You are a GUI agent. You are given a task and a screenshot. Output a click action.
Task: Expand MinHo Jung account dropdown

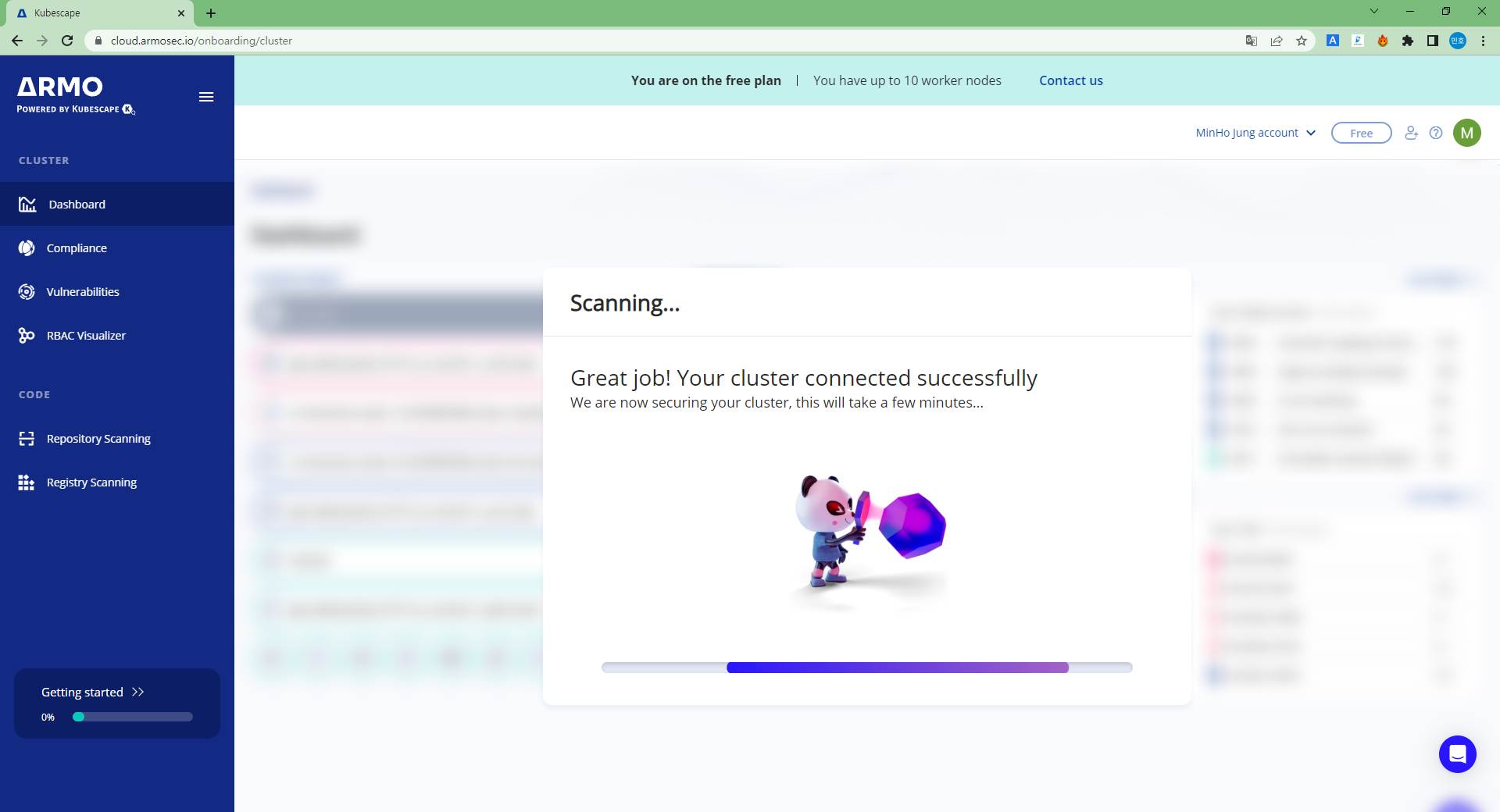click(1255, 133)
